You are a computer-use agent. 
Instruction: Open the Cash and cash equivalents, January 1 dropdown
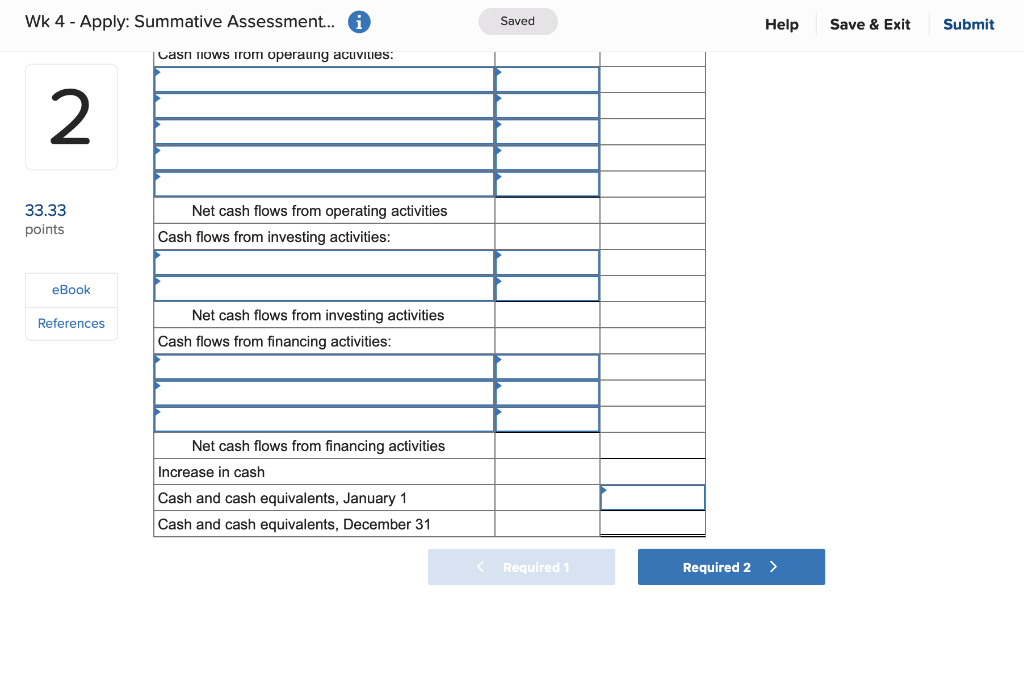(651, 497)
